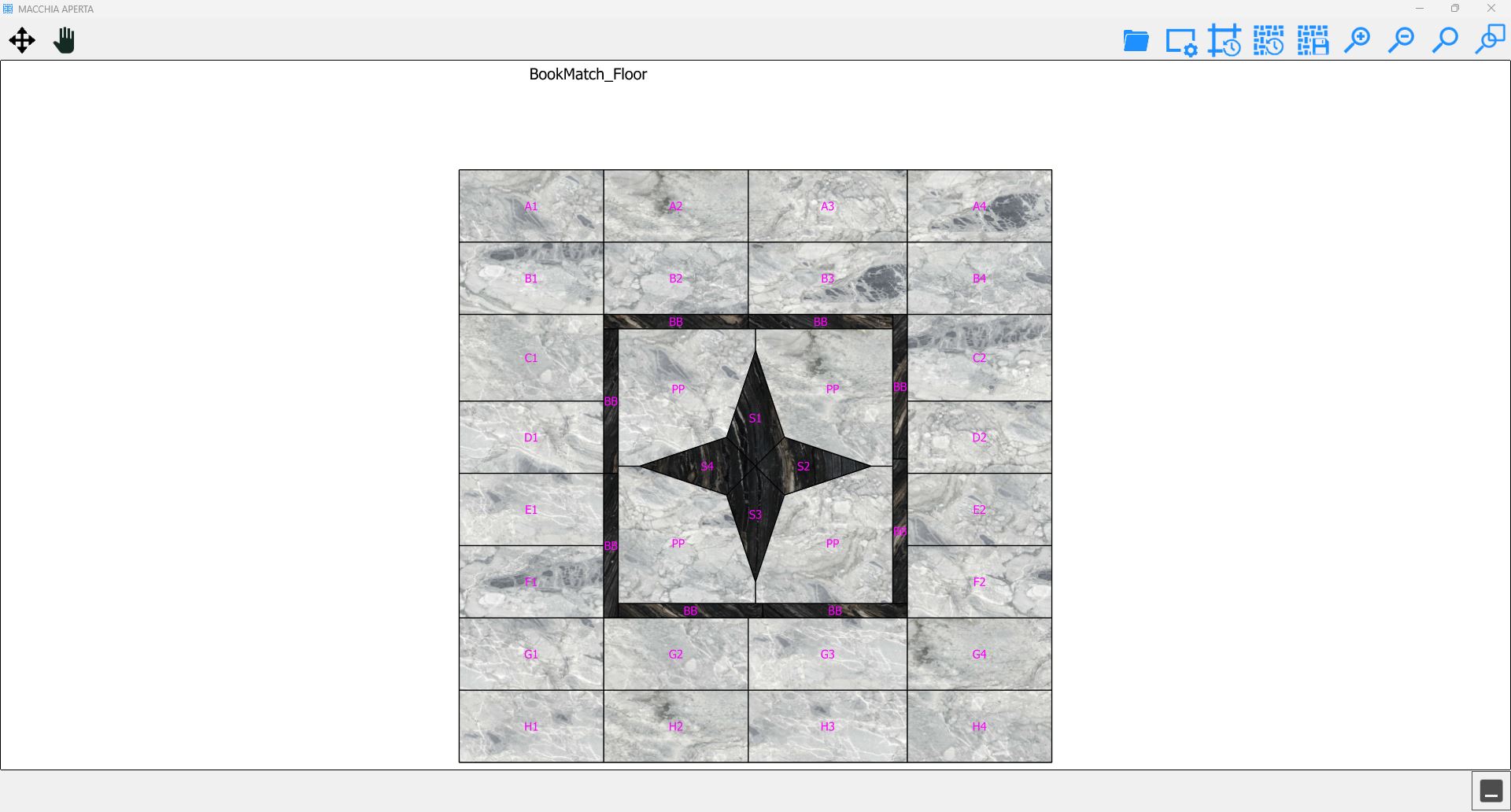Open the rectangle settings gear icon
1511x812 pixels.
(1180, 42)
